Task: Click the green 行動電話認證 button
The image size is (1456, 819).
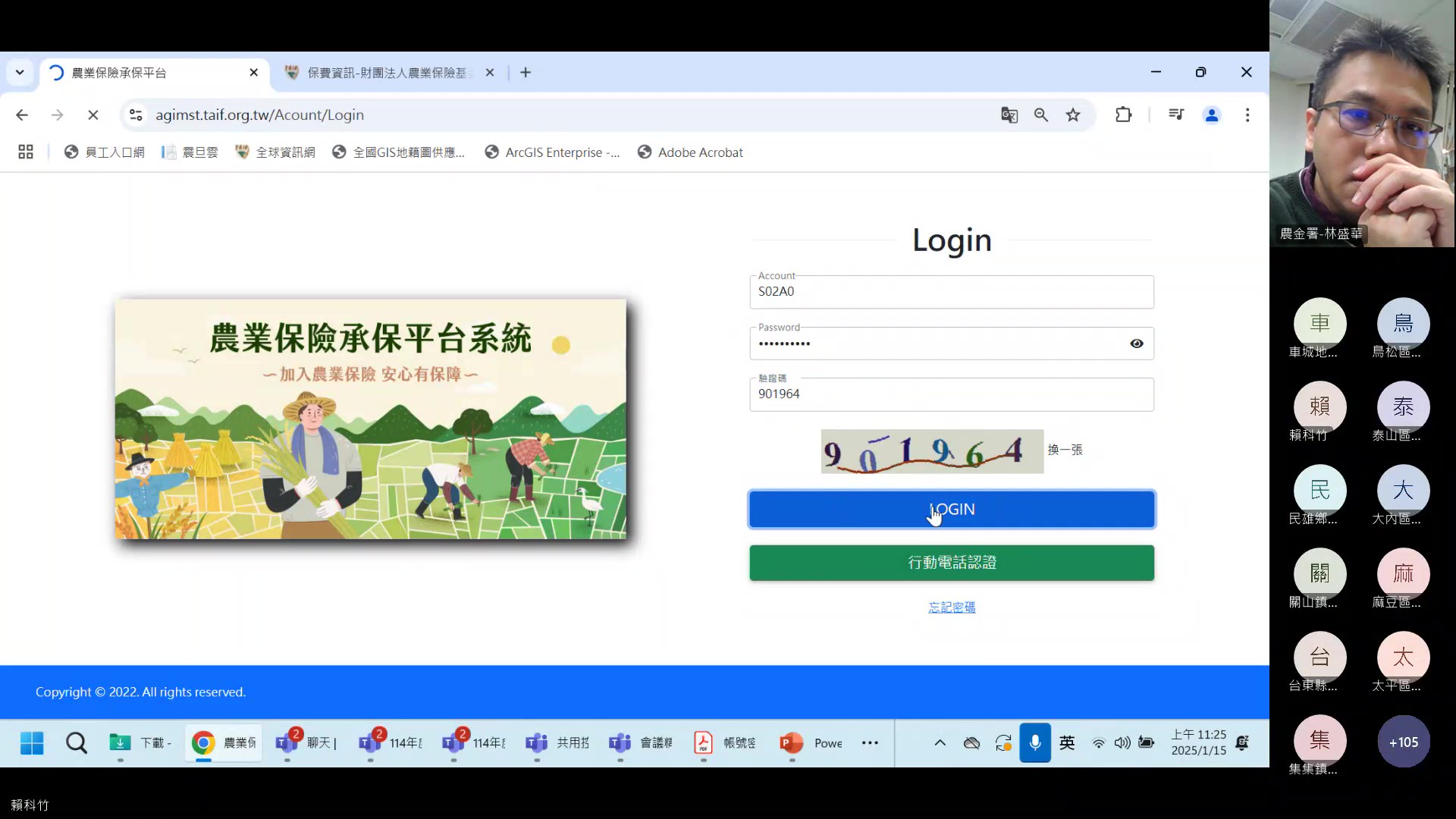Action: coord(952,563)
